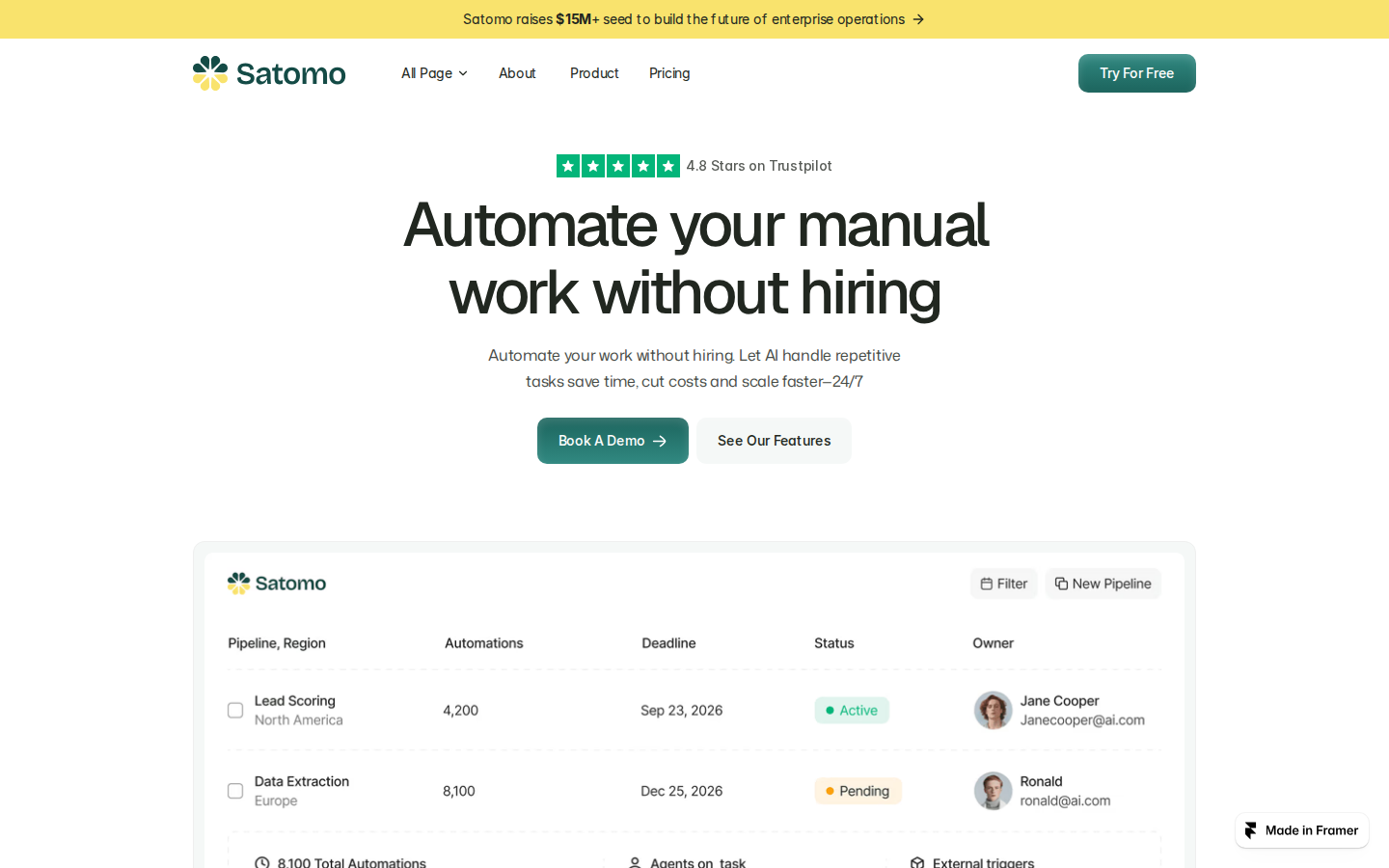This screenshot has width=1389, height=868.
Task: Check the Lead Scoring row checkbox
Action: click(x=235, y=711)
